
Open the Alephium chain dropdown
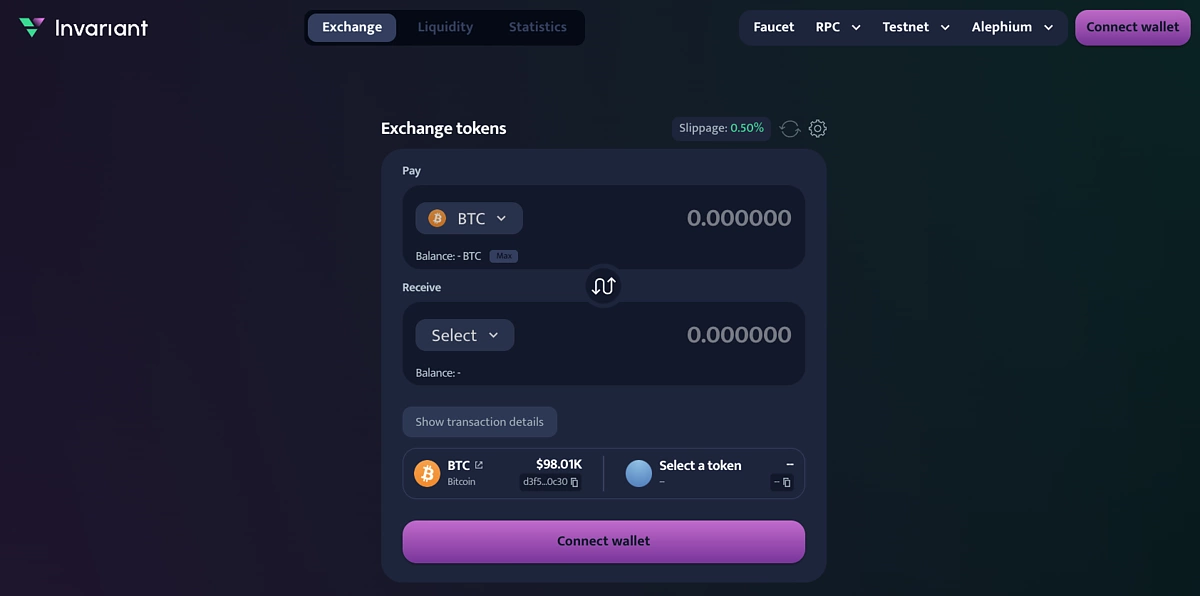[1012, 27]
